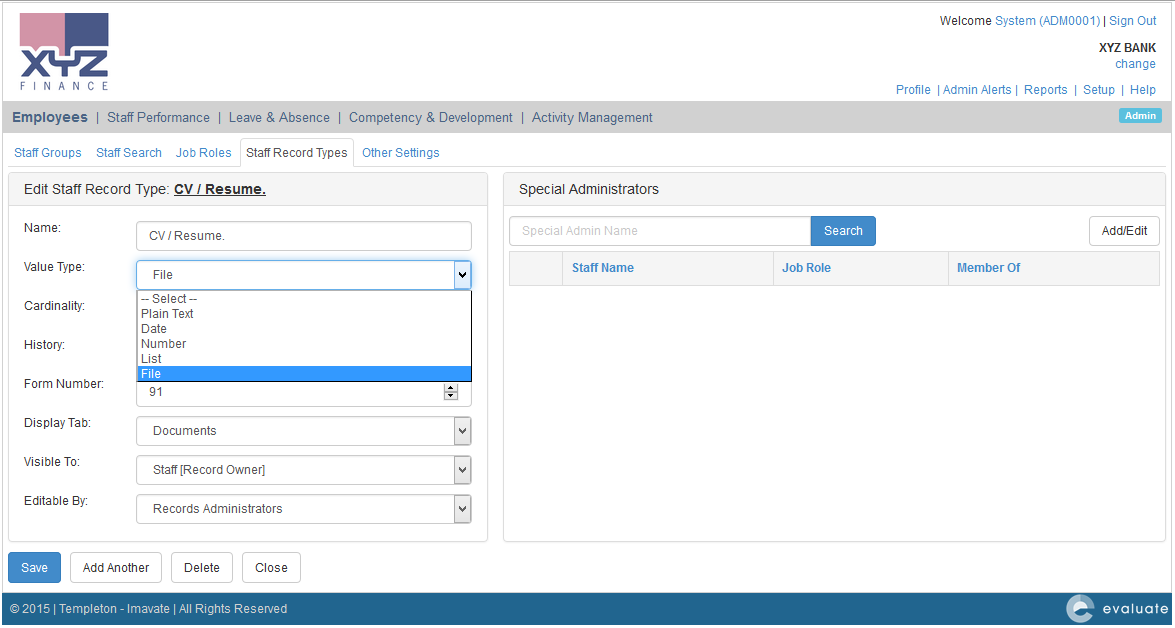The image size is (1175, 628).
Task: Switch to the Staff Groups tab
Action: click(48, 153)
